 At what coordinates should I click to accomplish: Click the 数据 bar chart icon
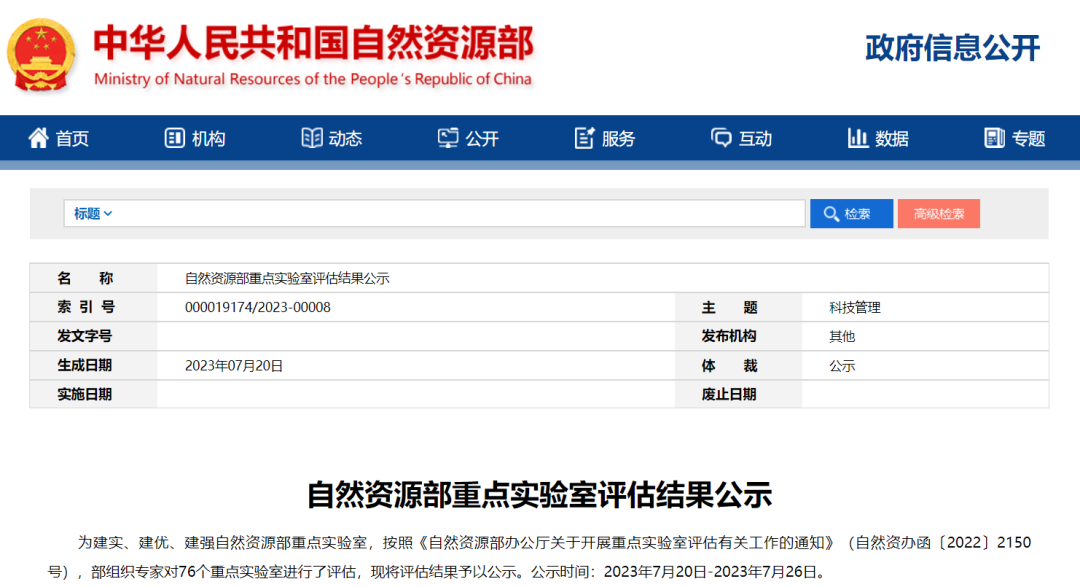[x=857, y=138]
